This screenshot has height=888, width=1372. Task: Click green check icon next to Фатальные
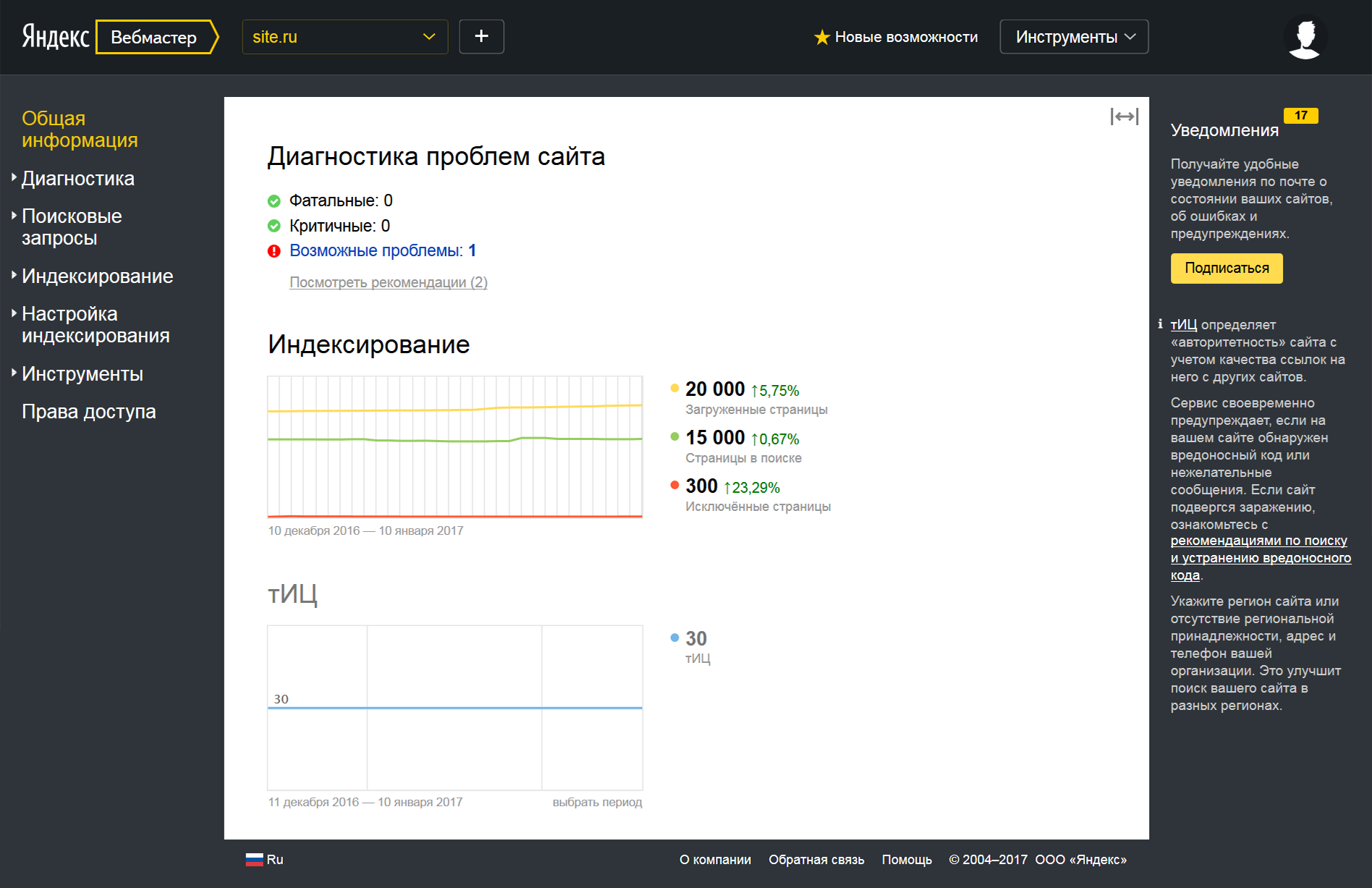pos(274,201)
